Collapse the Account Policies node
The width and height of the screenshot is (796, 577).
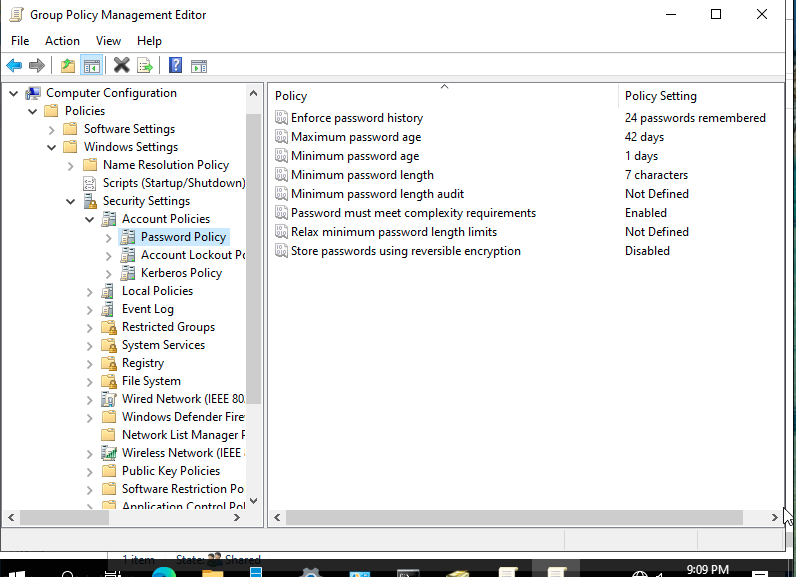coord(89,219)
